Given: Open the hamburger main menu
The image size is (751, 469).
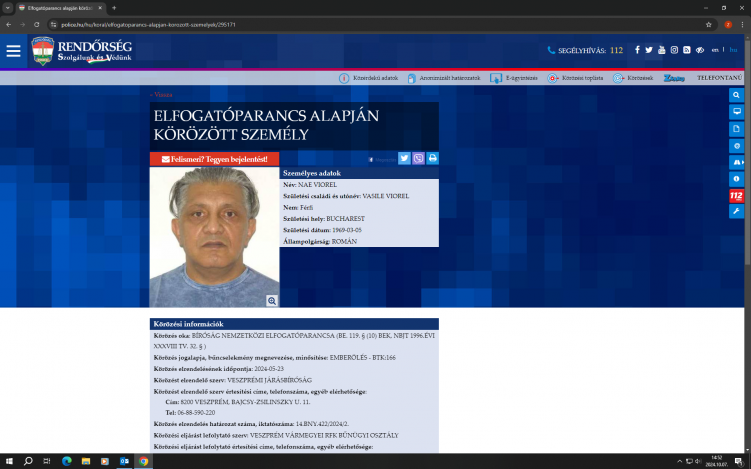Looking at the screenshot, I should pyautogui.click(x=13, y=51).
